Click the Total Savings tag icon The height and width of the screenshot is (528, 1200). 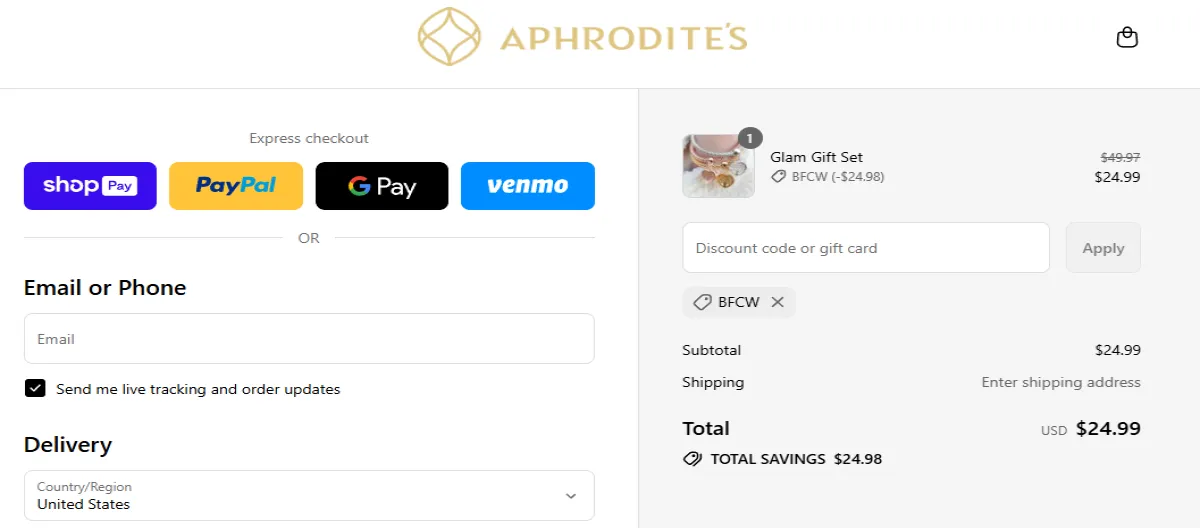pyautogui.click(x=692, y=459)
